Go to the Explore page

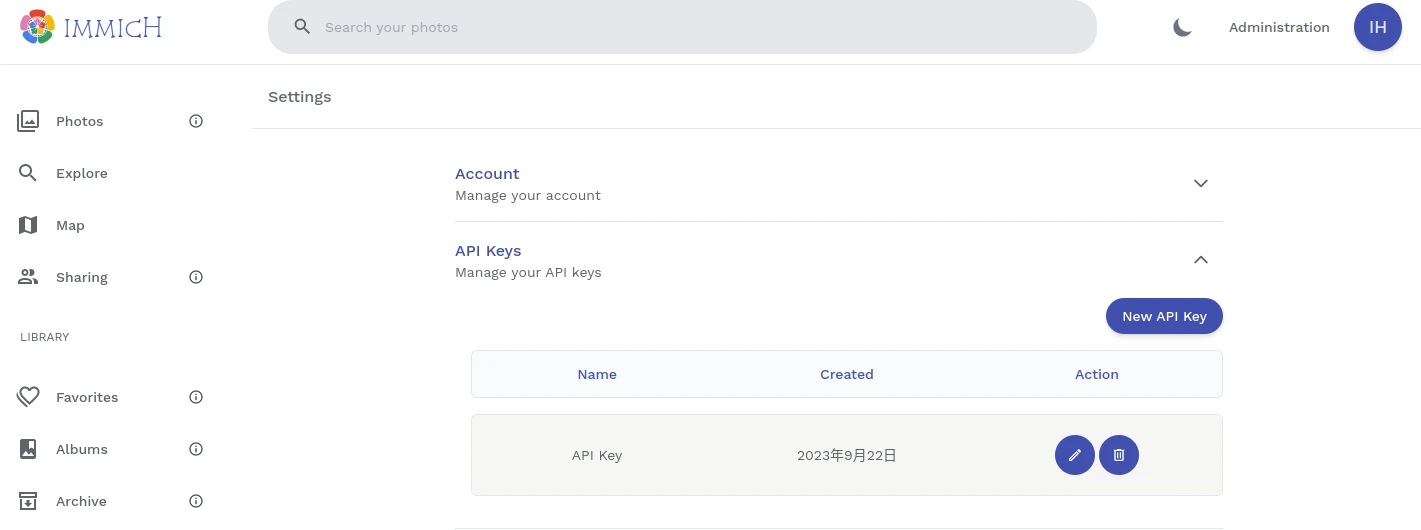pyautogui.click(x=81, y=173)
